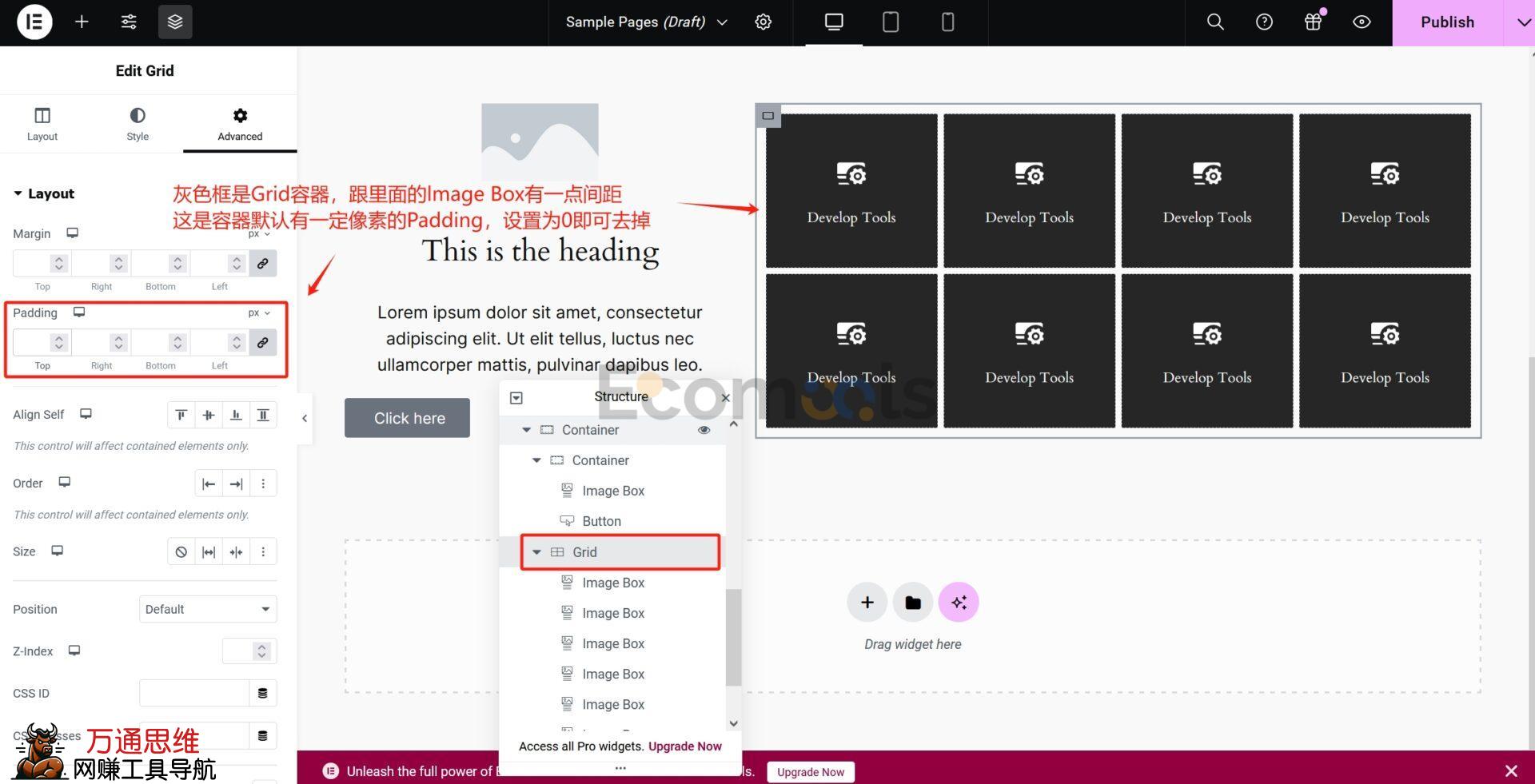Click the Padding Top input field
Screen dimensions: 1535x784
[x=32, y=343]
